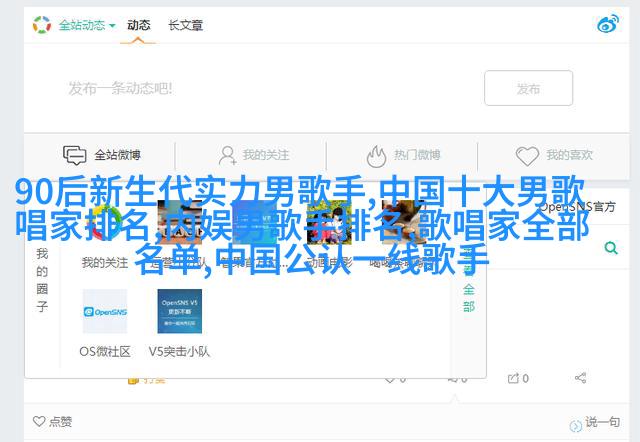Open 我的喜欢 heart icon tab
Image resolution: width=640 pixels, height=442 pixels.
pyautogui.click(x=527, y=156)
